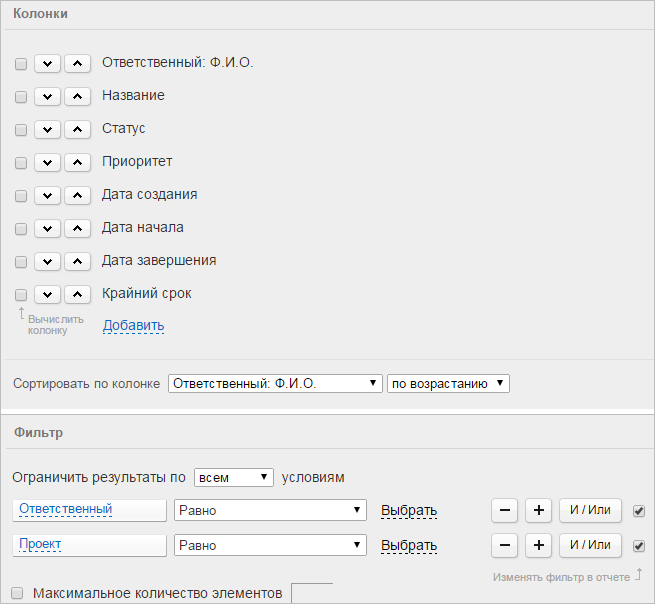This screenshot has width=655, height=604.
Task: Move 'Статус' column up
Action: tap(77, 129)
